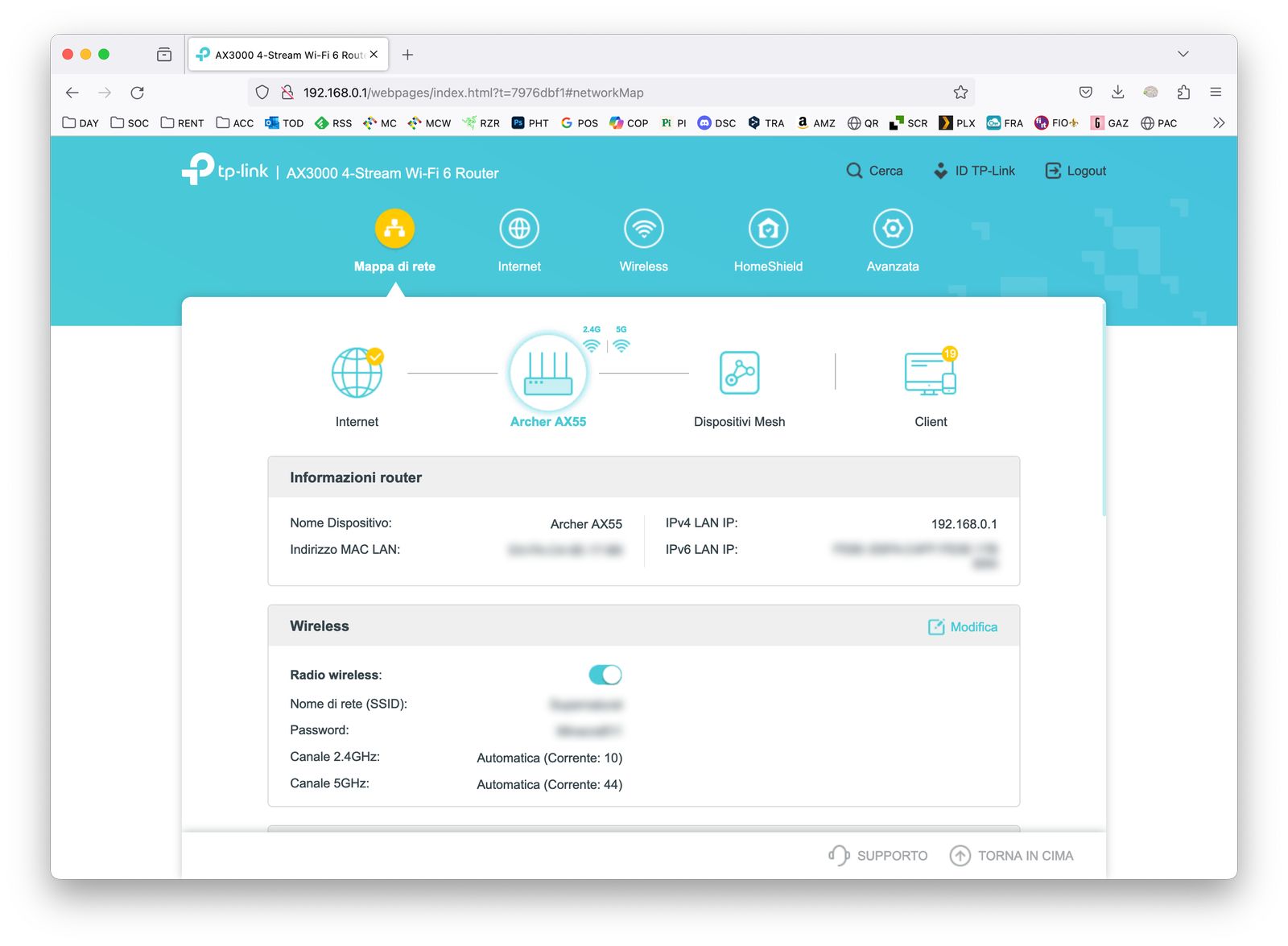Select the Canale 2.4GHz value Automatica (Corrente: 10)

pos(550,758)
